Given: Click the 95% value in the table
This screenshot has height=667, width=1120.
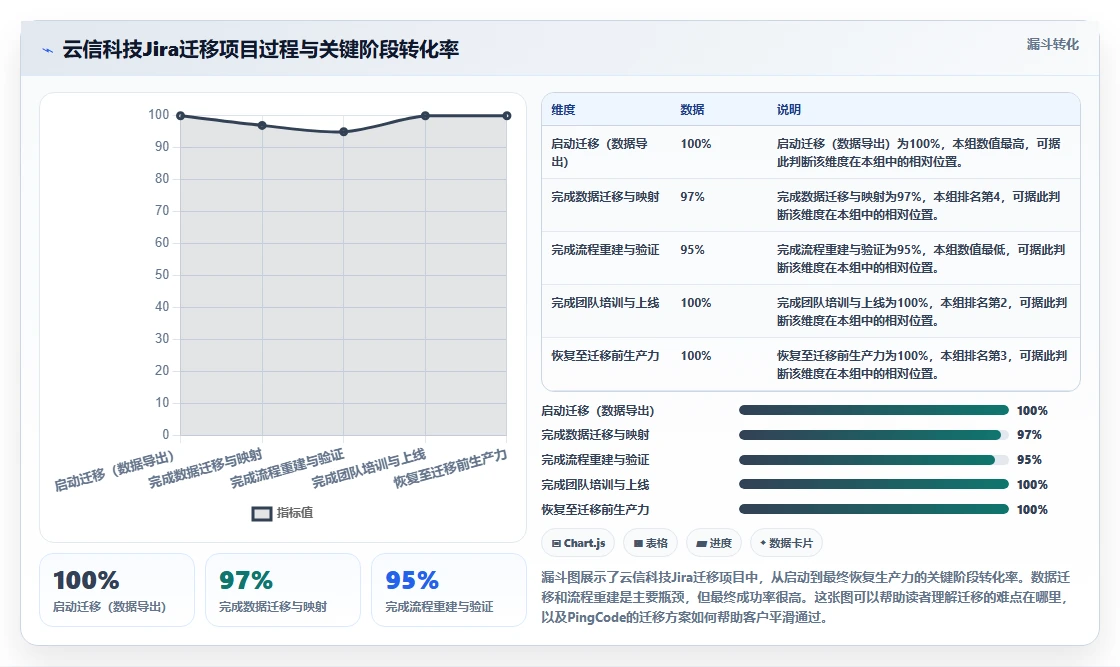Looking at the screenshot, I should click(x=692, y=249).
